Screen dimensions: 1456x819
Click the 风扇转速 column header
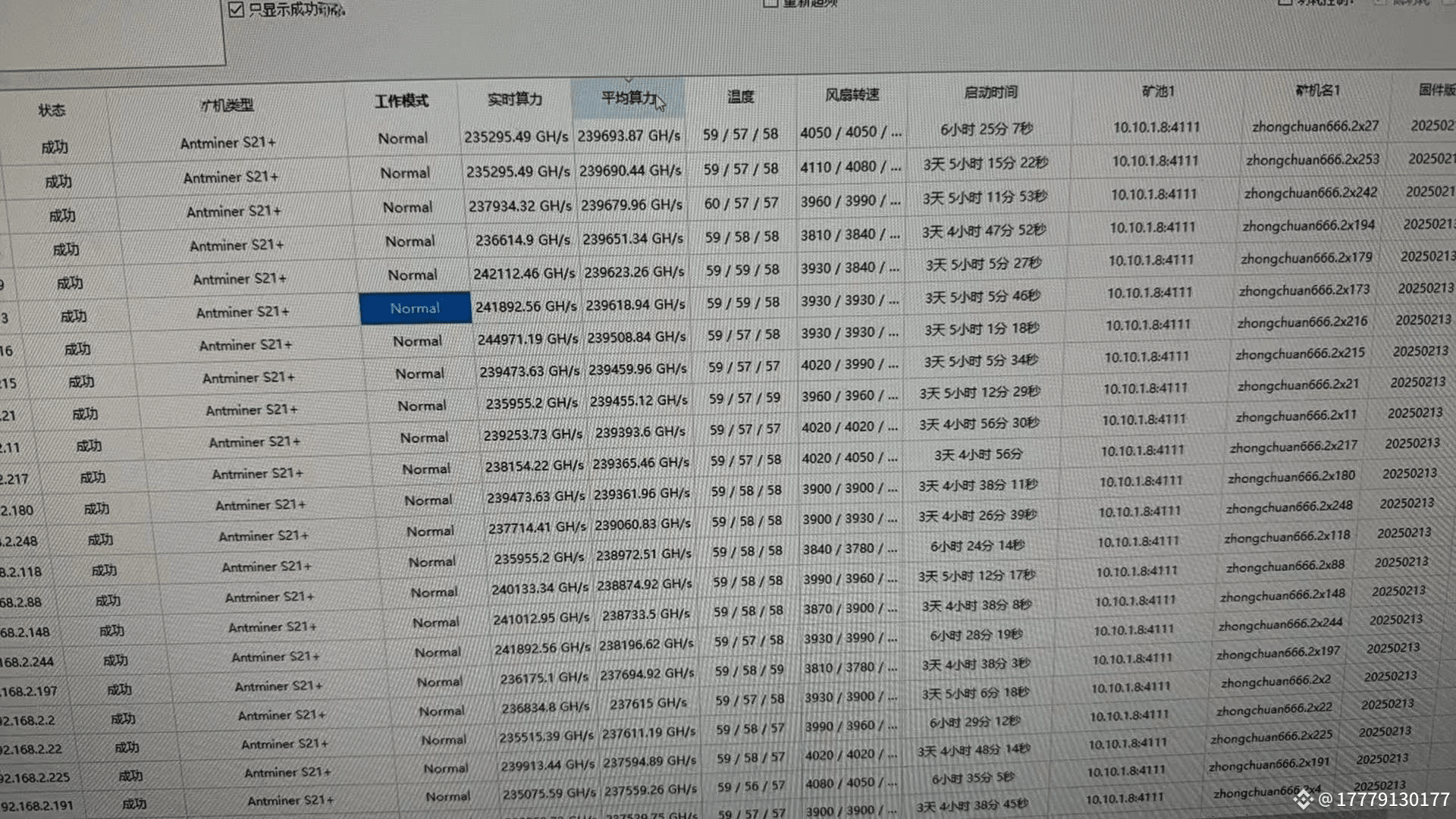click(852, 95)
